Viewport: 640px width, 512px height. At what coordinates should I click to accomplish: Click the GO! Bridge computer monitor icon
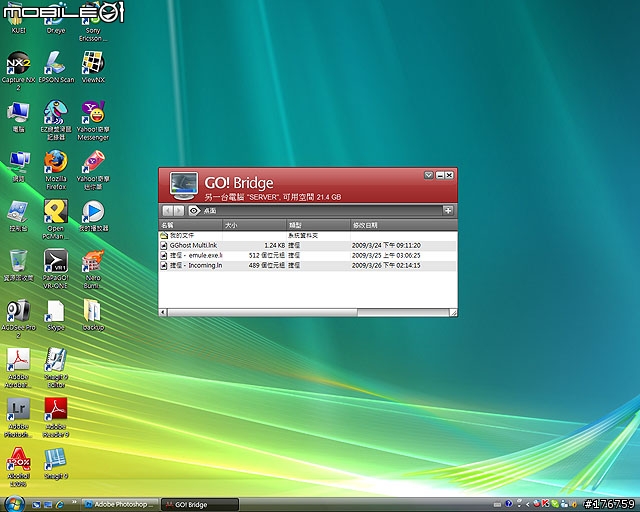coord(184,186)
